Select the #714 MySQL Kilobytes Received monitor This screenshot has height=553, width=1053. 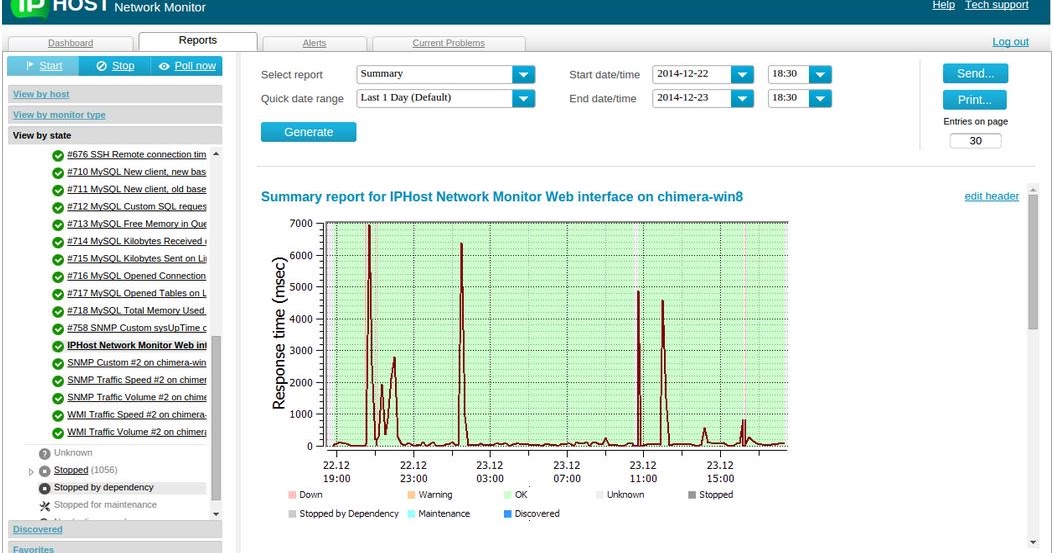[137, 241]
